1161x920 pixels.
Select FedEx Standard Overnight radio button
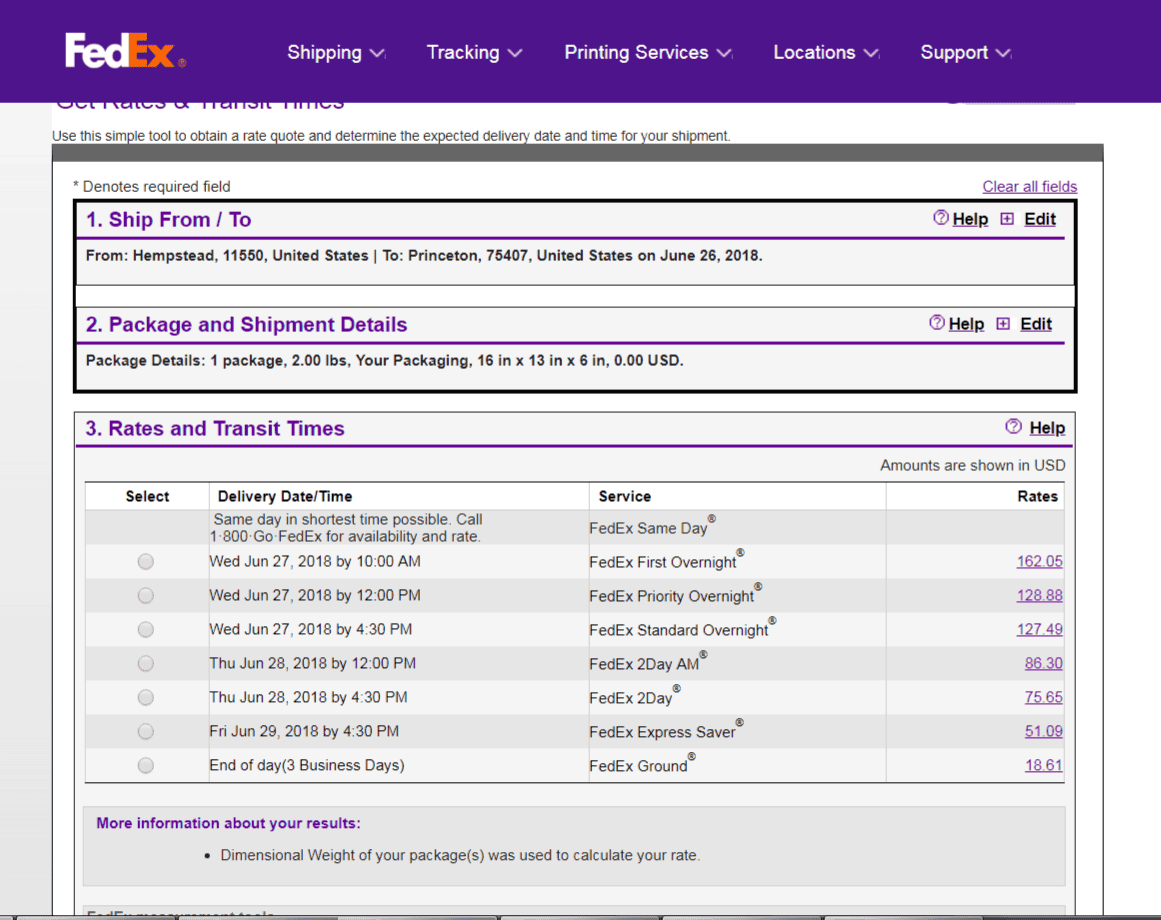[146, 630]
